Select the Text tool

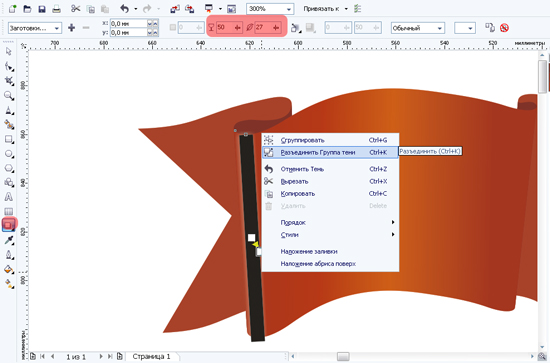coord(9,197)
